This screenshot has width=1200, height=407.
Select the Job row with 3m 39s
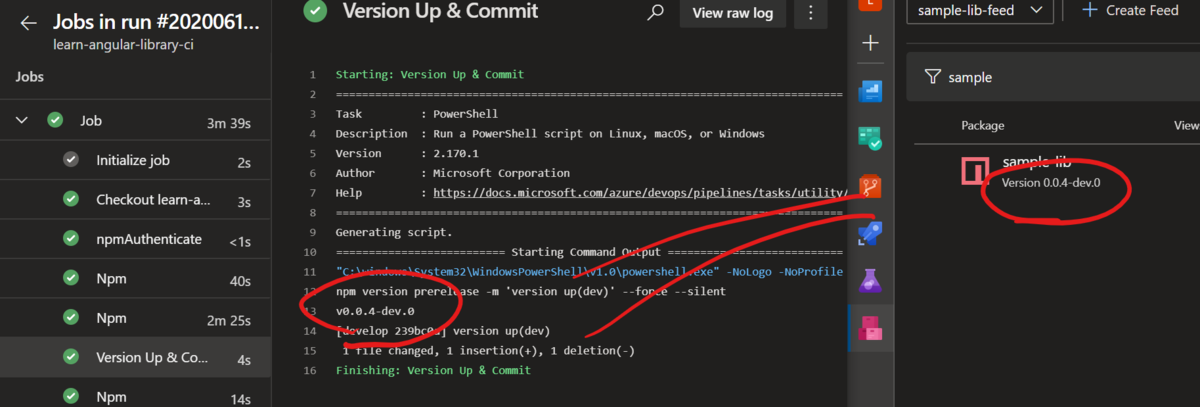(135, 121)
